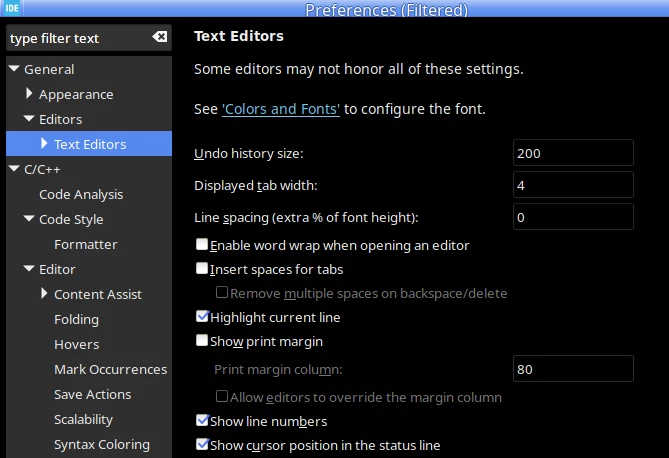This screenshot has width=669, height=458.
Task: Select the Syntax Coloring preferences page
Action: pyautogui.click(x=102, y=445)
